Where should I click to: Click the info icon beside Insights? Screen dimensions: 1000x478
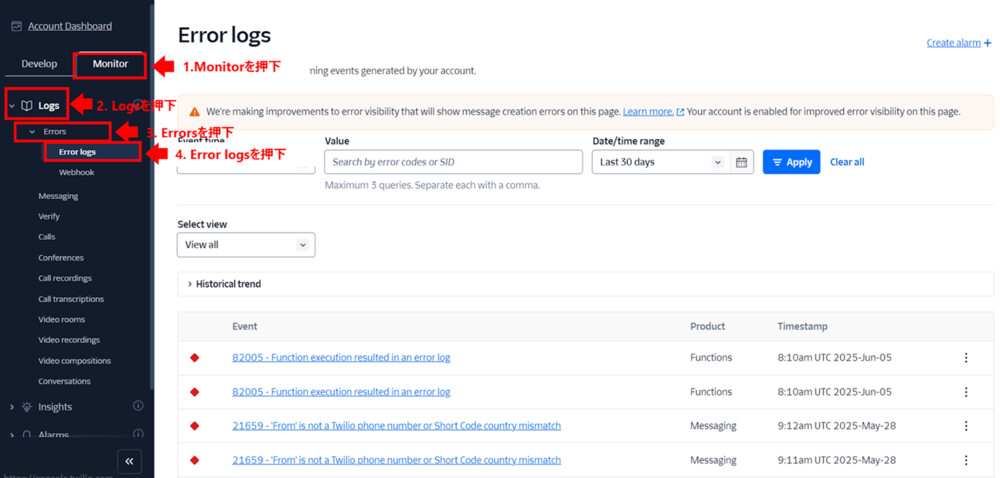click(x=138, y=406)
